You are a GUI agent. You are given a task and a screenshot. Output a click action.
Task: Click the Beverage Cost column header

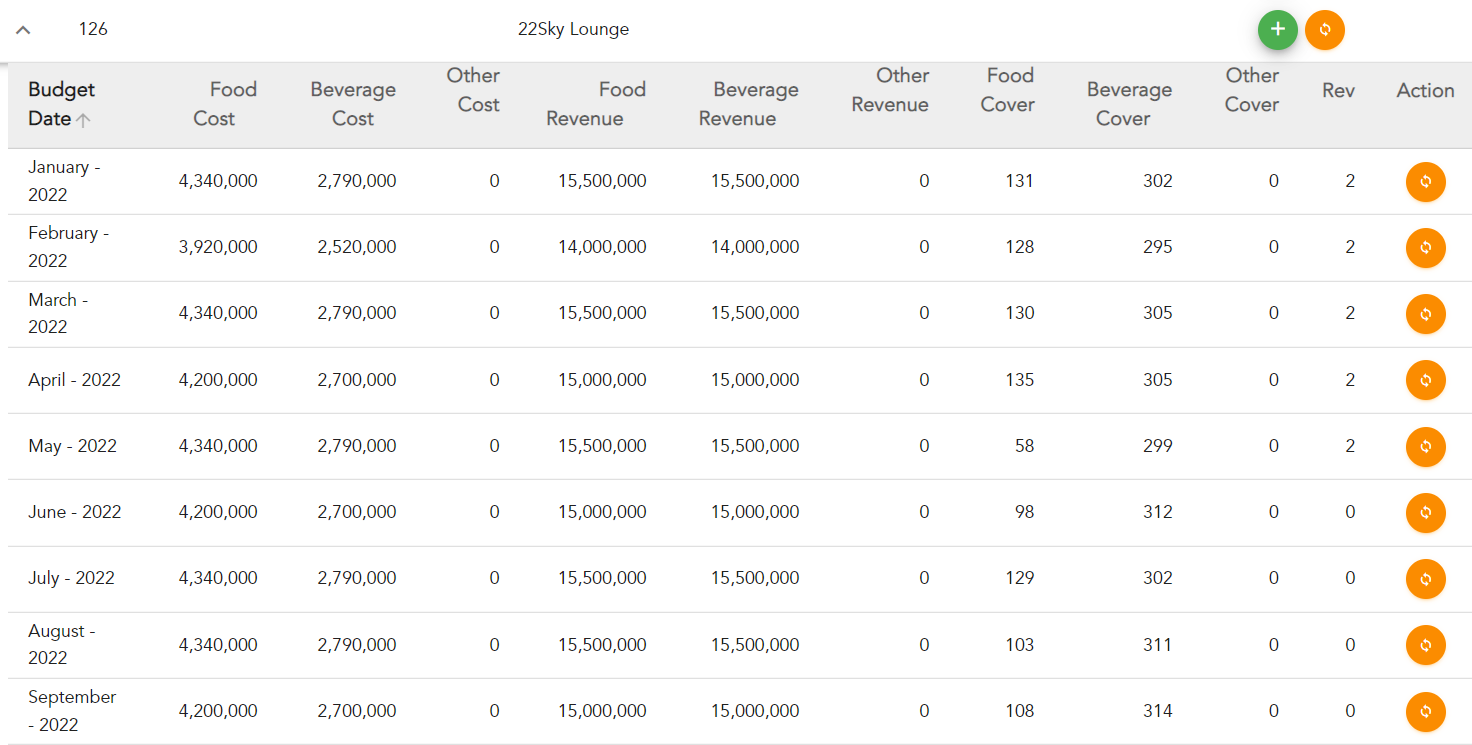[x=353, y=104]
